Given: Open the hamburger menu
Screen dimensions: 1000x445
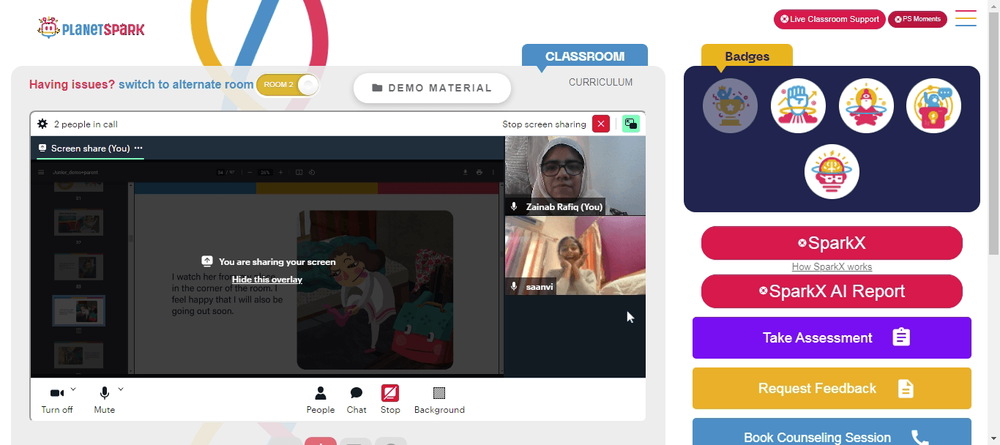Looking at the screenshot, I should tap(966, 18).
